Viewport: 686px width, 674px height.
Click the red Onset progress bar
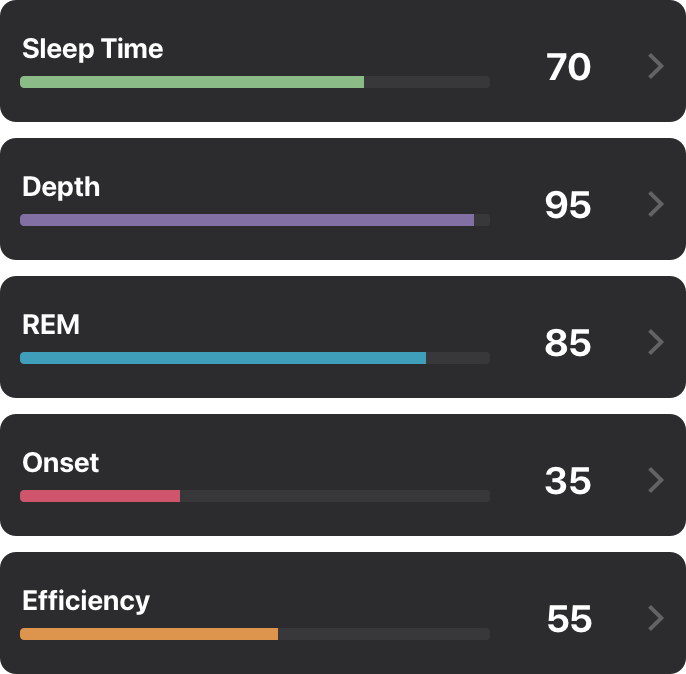(100, 496)
